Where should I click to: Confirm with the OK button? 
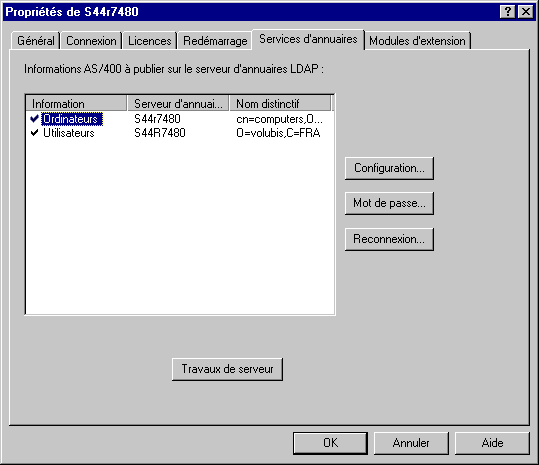coord(330,443)
